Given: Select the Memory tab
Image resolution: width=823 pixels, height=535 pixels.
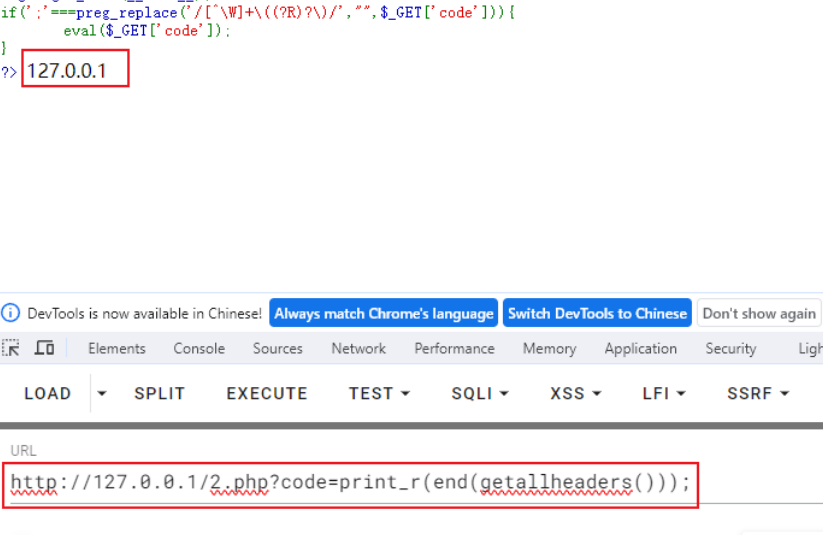Looking at the screenshot, I should (x=550, y=349).
